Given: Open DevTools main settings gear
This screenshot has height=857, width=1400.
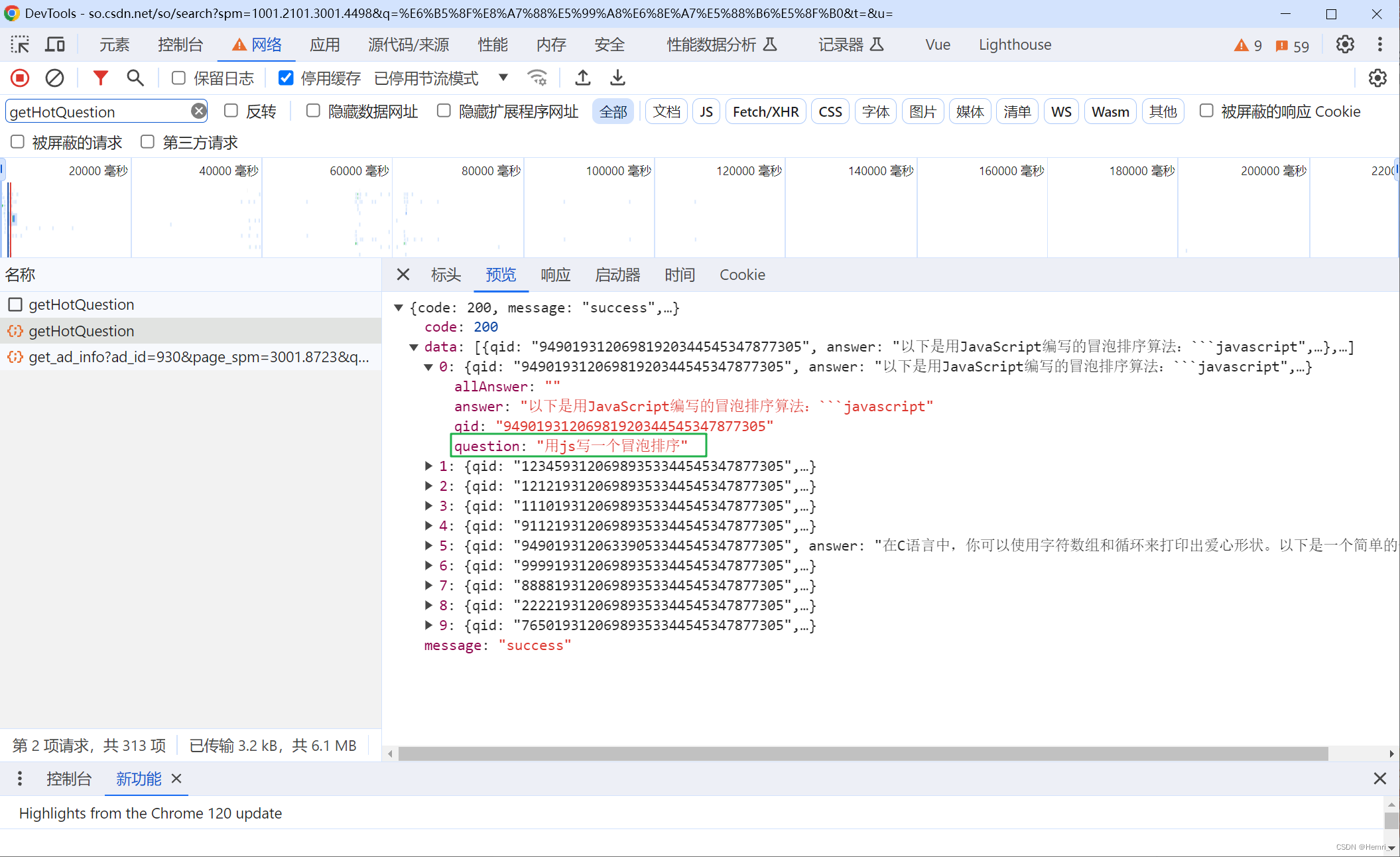Looking at the screenshot, I should [1345, 44].
